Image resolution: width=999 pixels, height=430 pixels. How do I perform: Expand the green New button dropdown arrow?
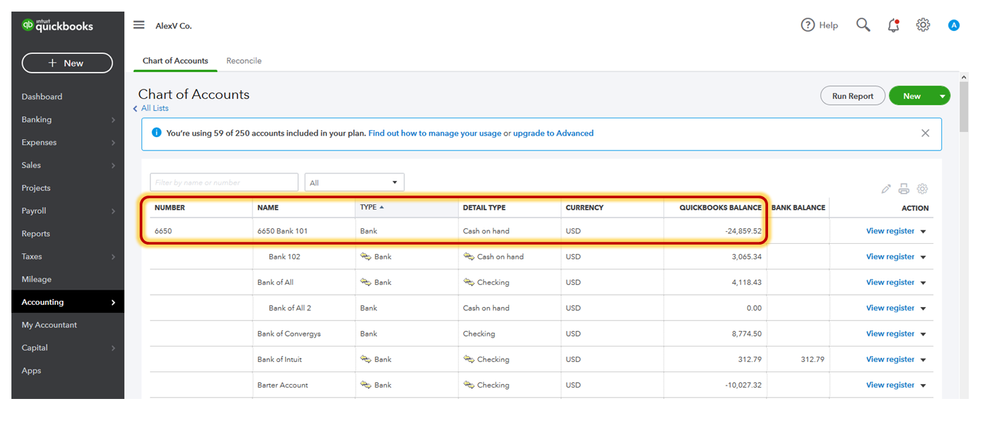point(942,96)
